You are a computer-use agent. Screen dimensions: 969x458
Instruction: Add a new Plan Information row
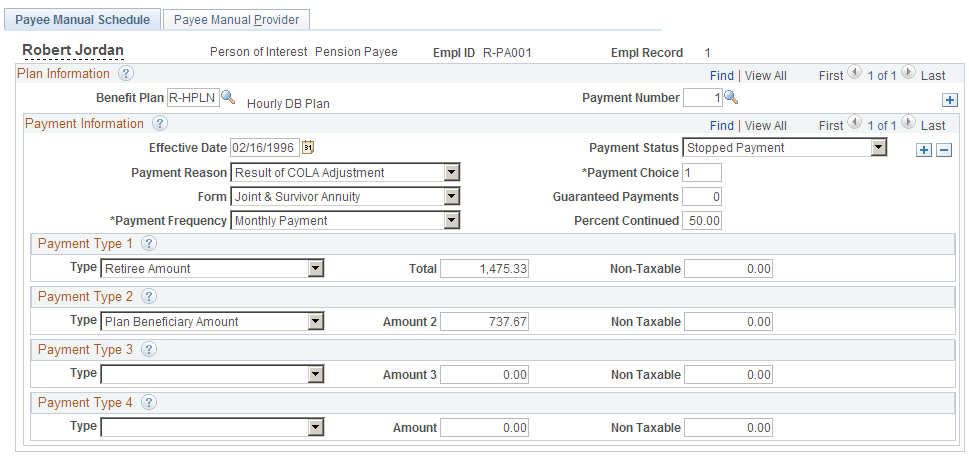(x=950, y=100)
